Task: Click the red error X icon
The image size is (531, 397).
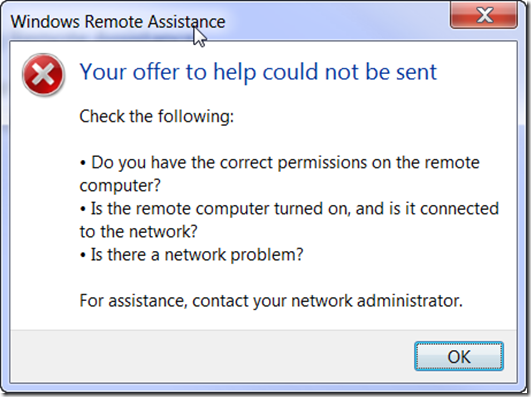Action: point(43,75)
